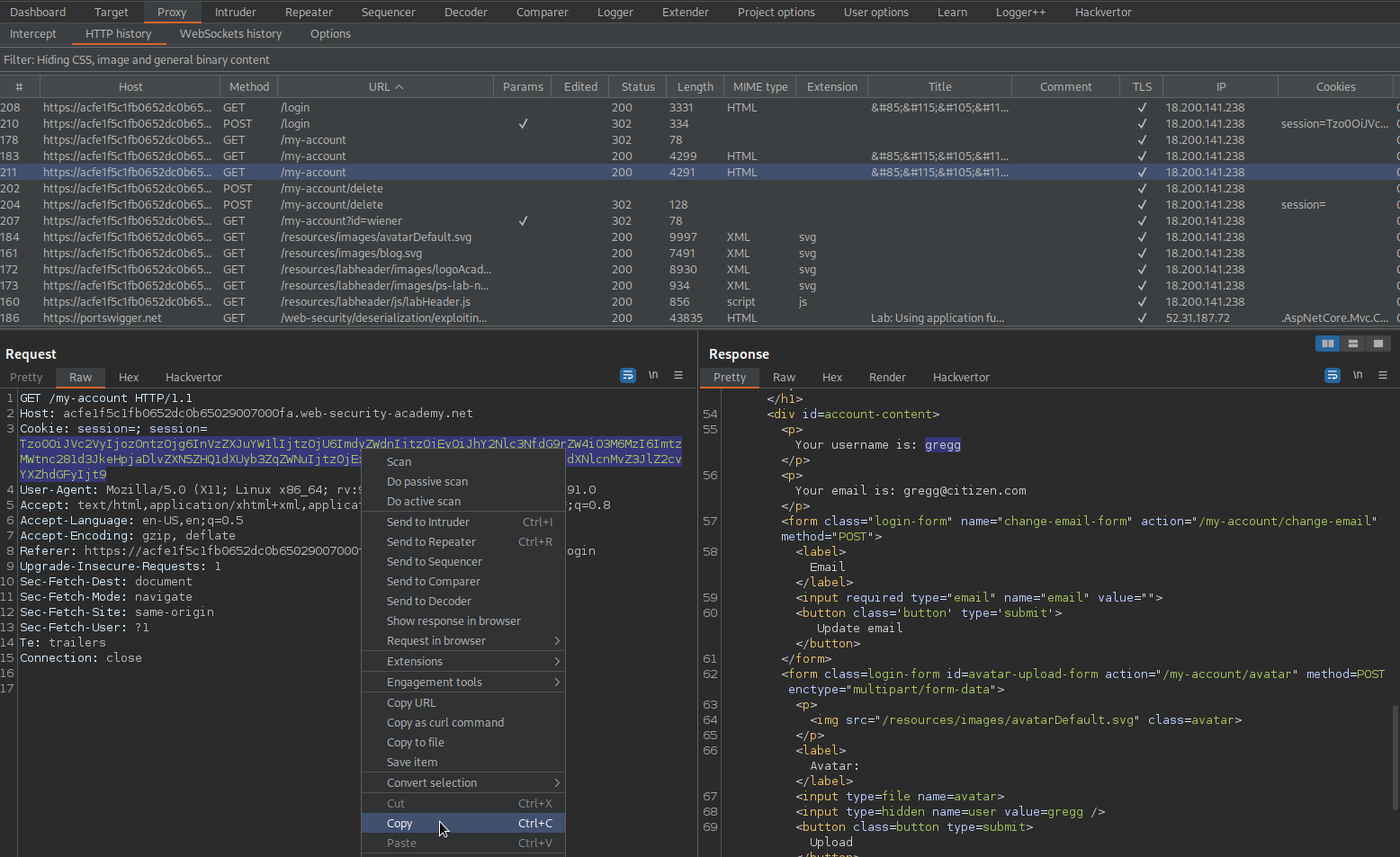Choose Show response in browser

tap(463, 621)
